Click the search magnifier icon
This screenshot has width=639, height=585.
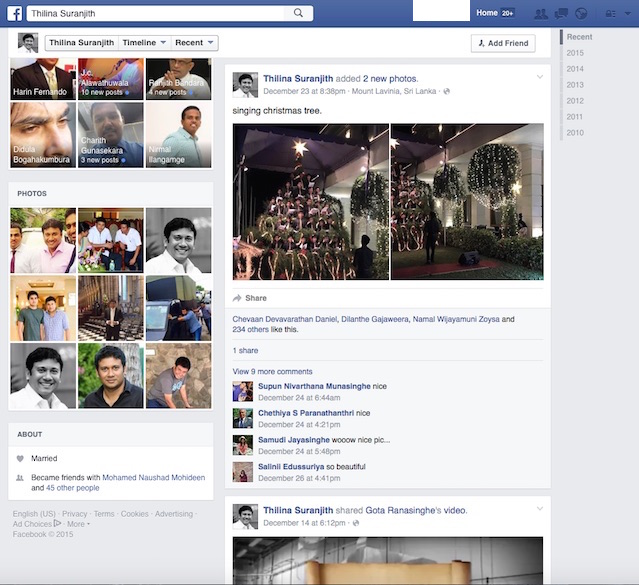298,13
